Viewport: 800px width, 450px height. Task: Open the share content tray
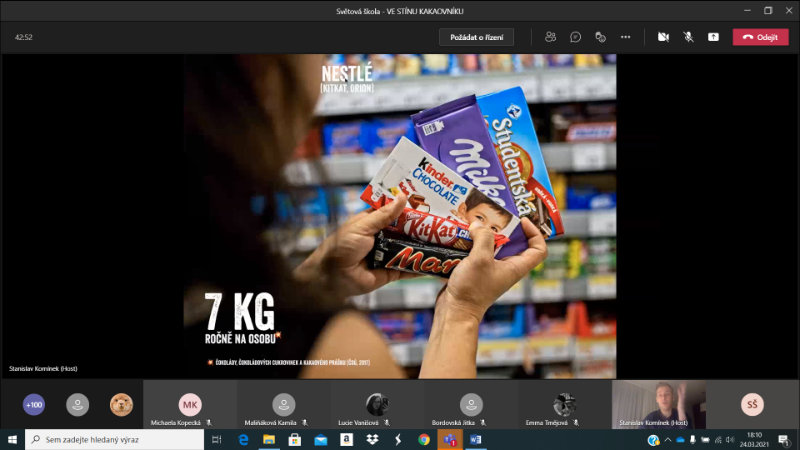[x=713, y=37]
